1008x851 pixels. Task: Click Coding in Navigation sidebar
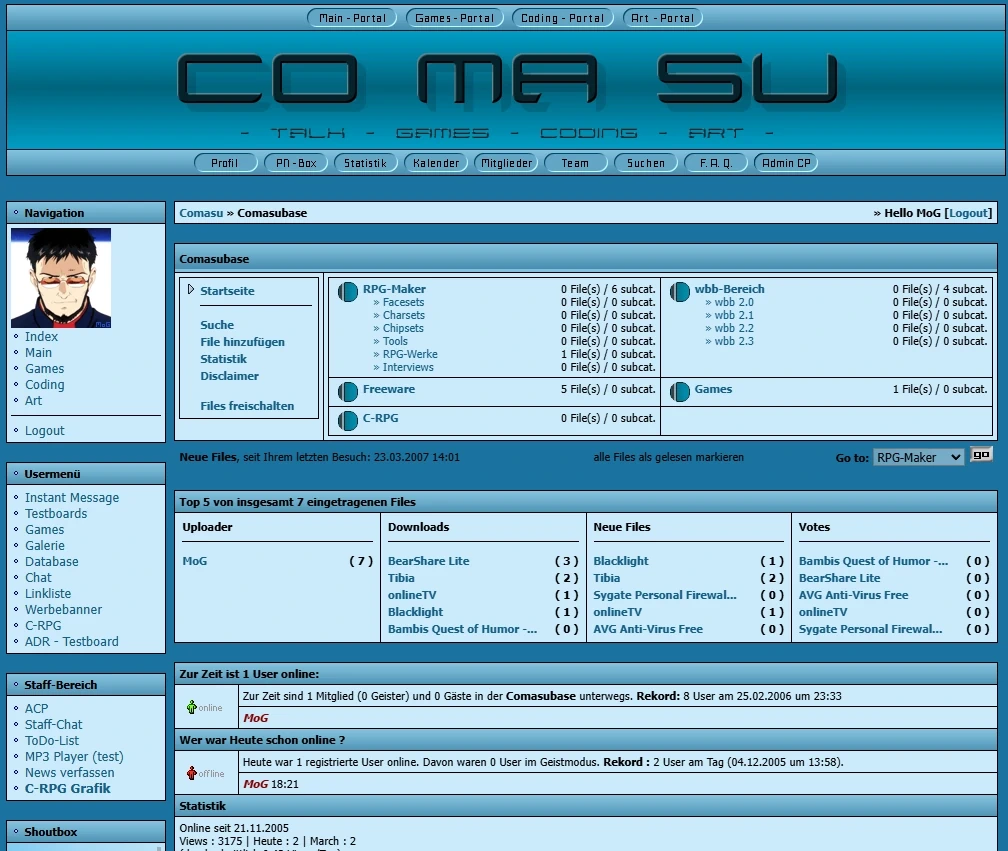click(44, 384)
